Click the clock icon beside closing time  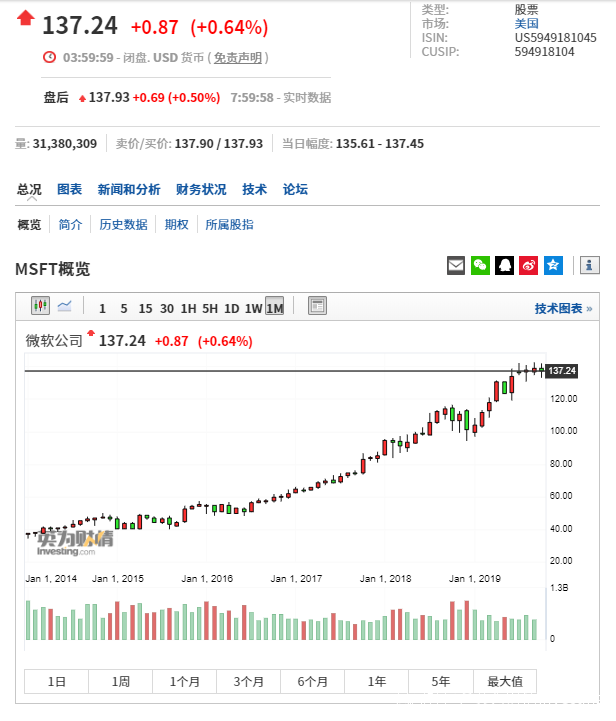[49, 57]
